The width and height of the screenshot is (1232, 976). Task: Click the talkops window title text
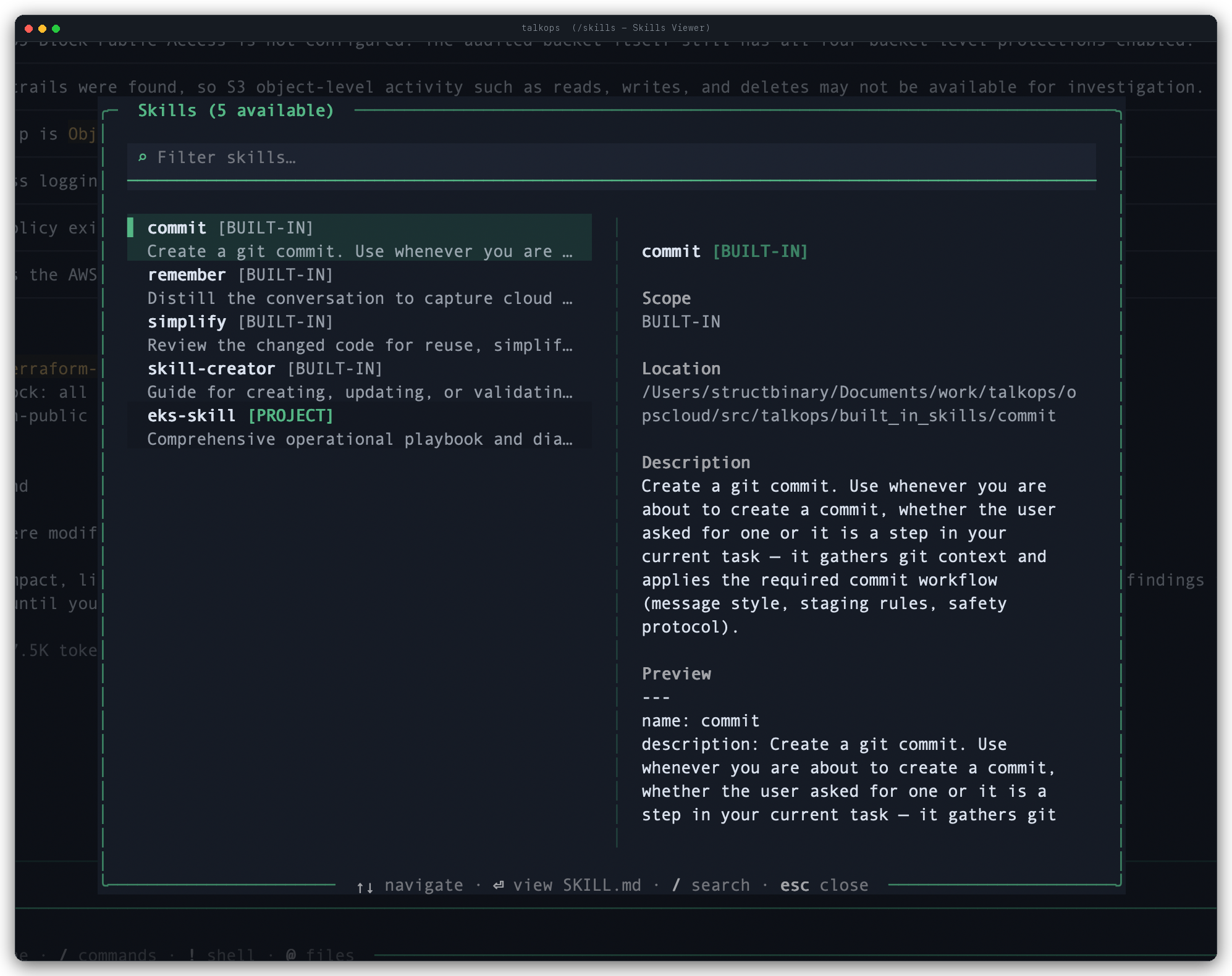[615, 28]
